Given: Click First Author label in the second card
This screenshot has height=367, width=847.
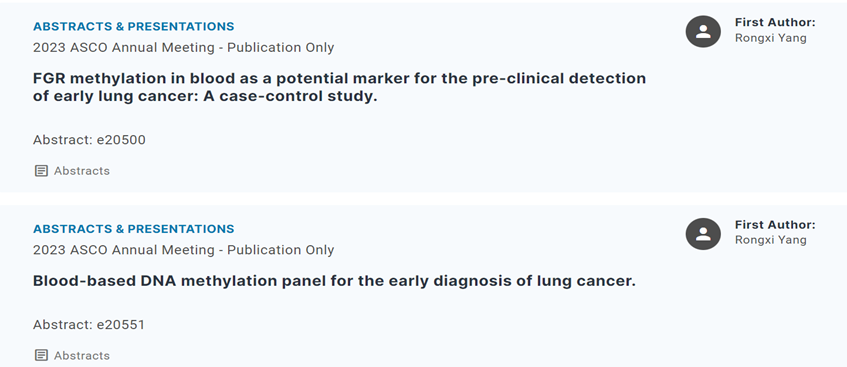Looking at the screenshot, I should pyautogui.click(x=775, y=224).
